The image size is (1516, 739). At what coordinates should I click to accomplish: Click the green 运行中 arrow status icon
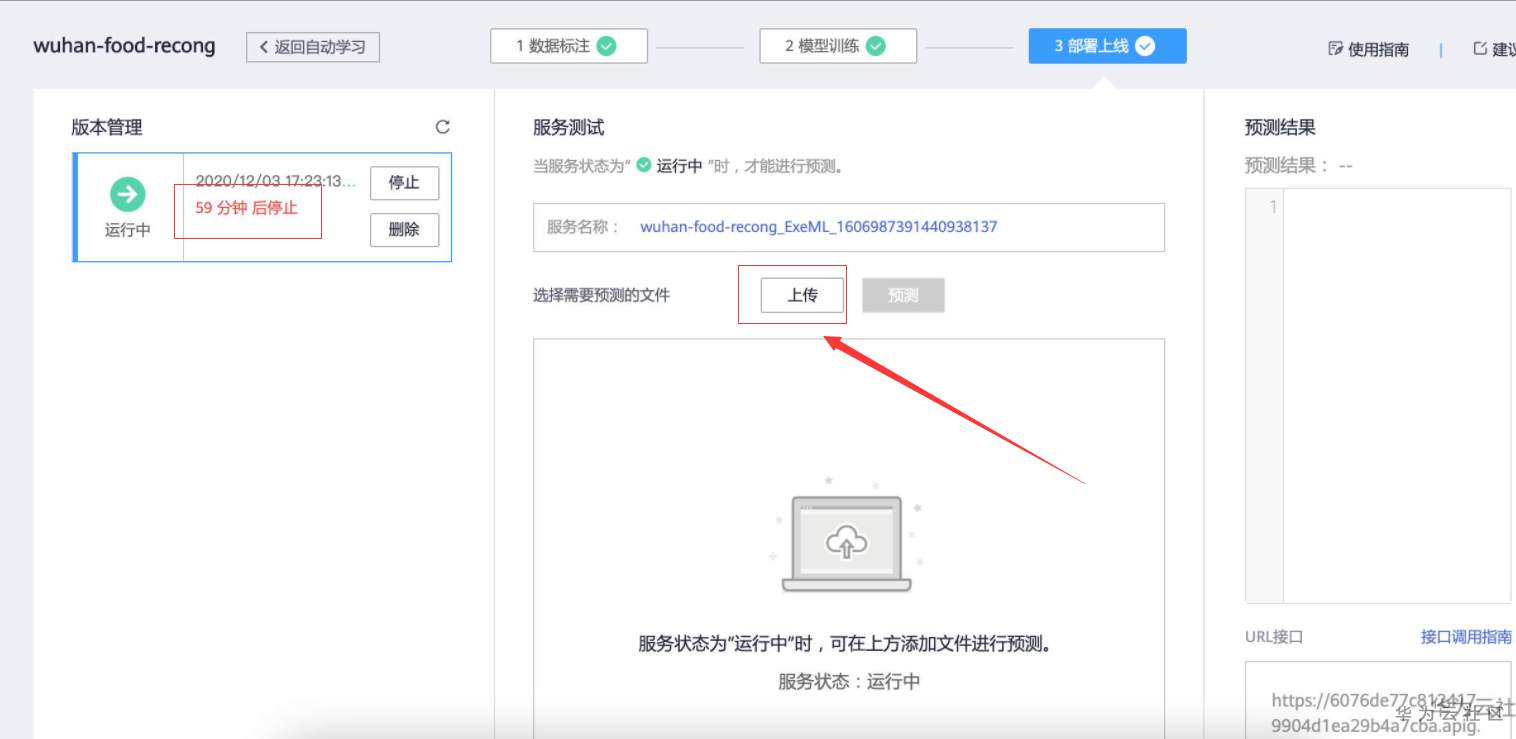(x=127, y=194)
